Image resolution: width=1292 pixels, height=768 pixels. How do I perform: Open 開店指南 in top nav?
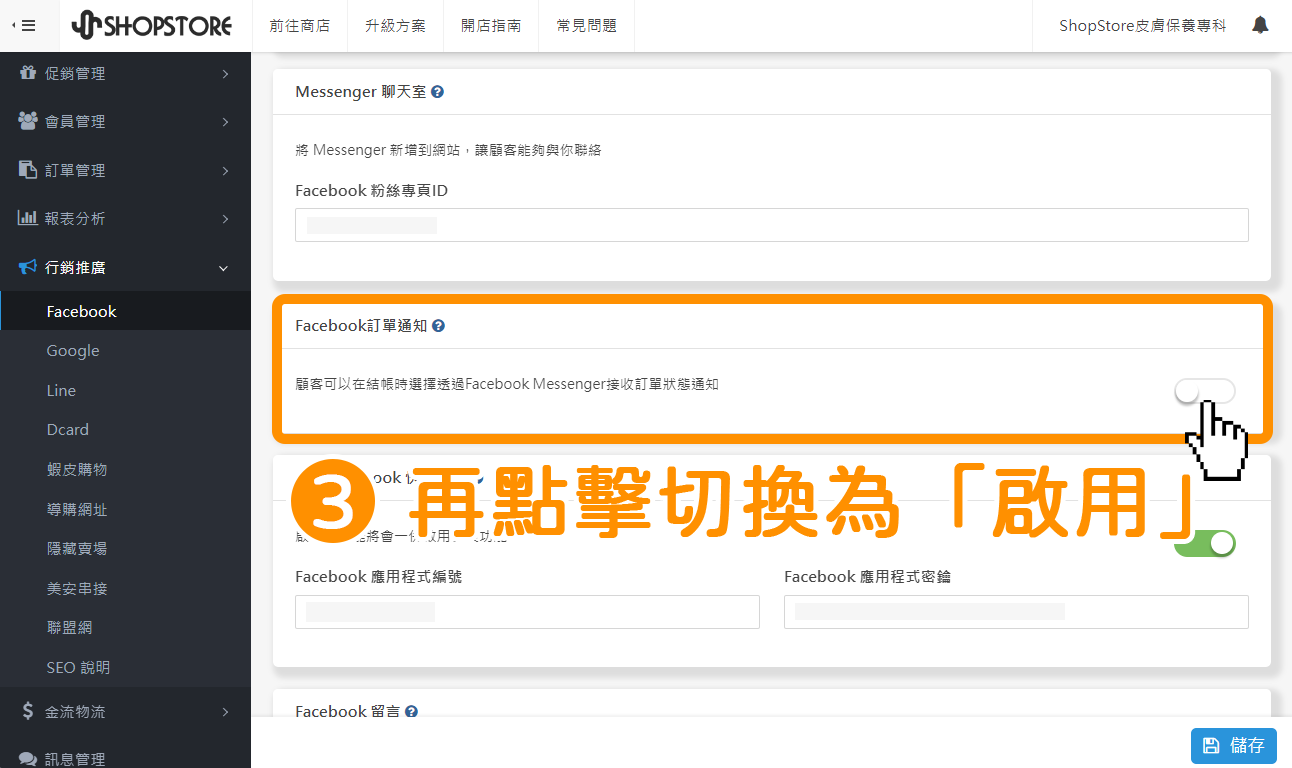click(491, 26)
